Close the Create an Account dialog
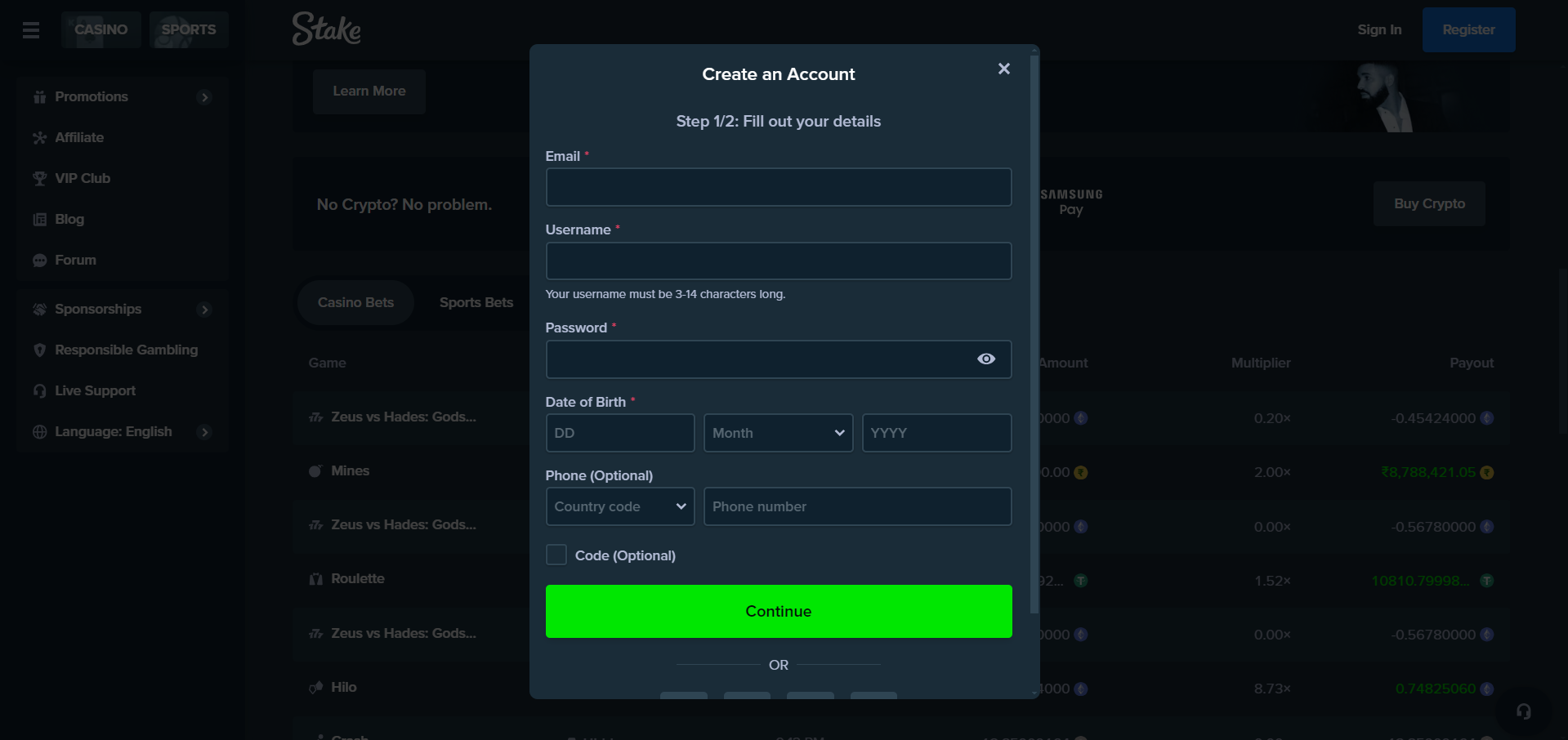 pyautogui.click(x=1003, y=69)
